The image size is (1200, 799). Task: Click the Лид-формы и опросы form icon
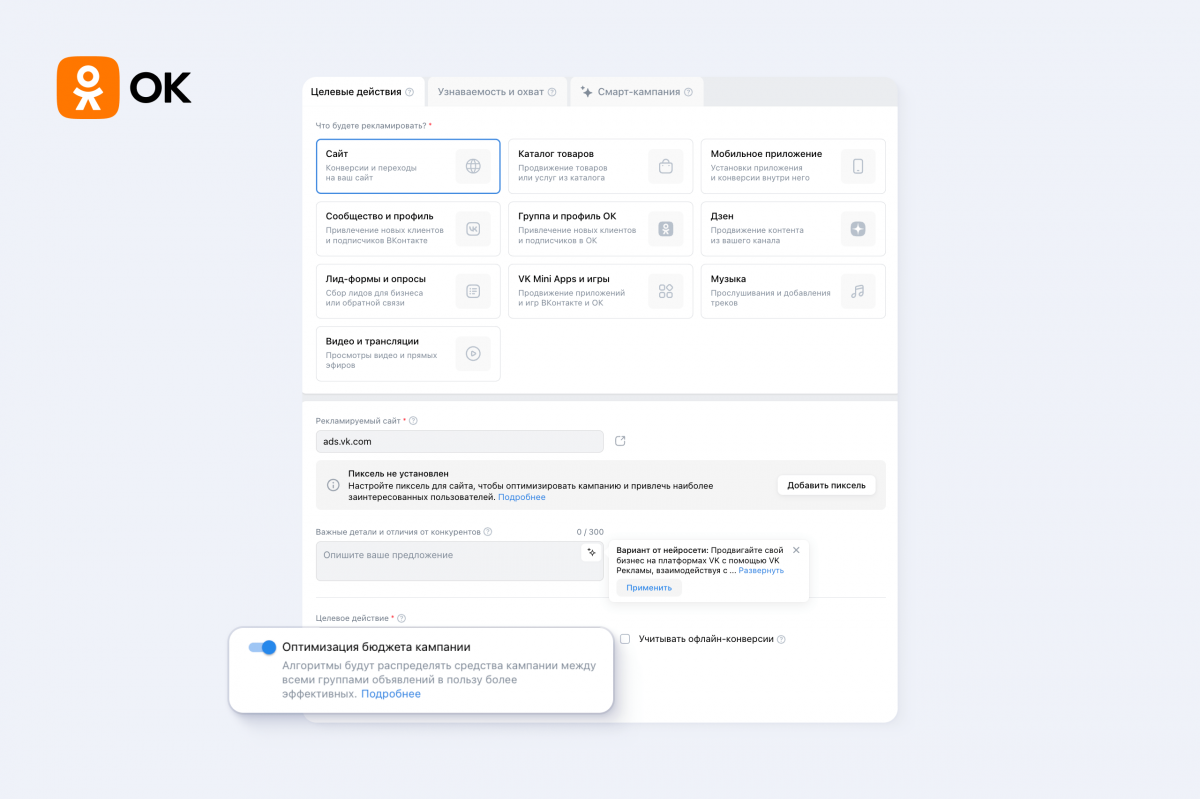click(473, 291)
